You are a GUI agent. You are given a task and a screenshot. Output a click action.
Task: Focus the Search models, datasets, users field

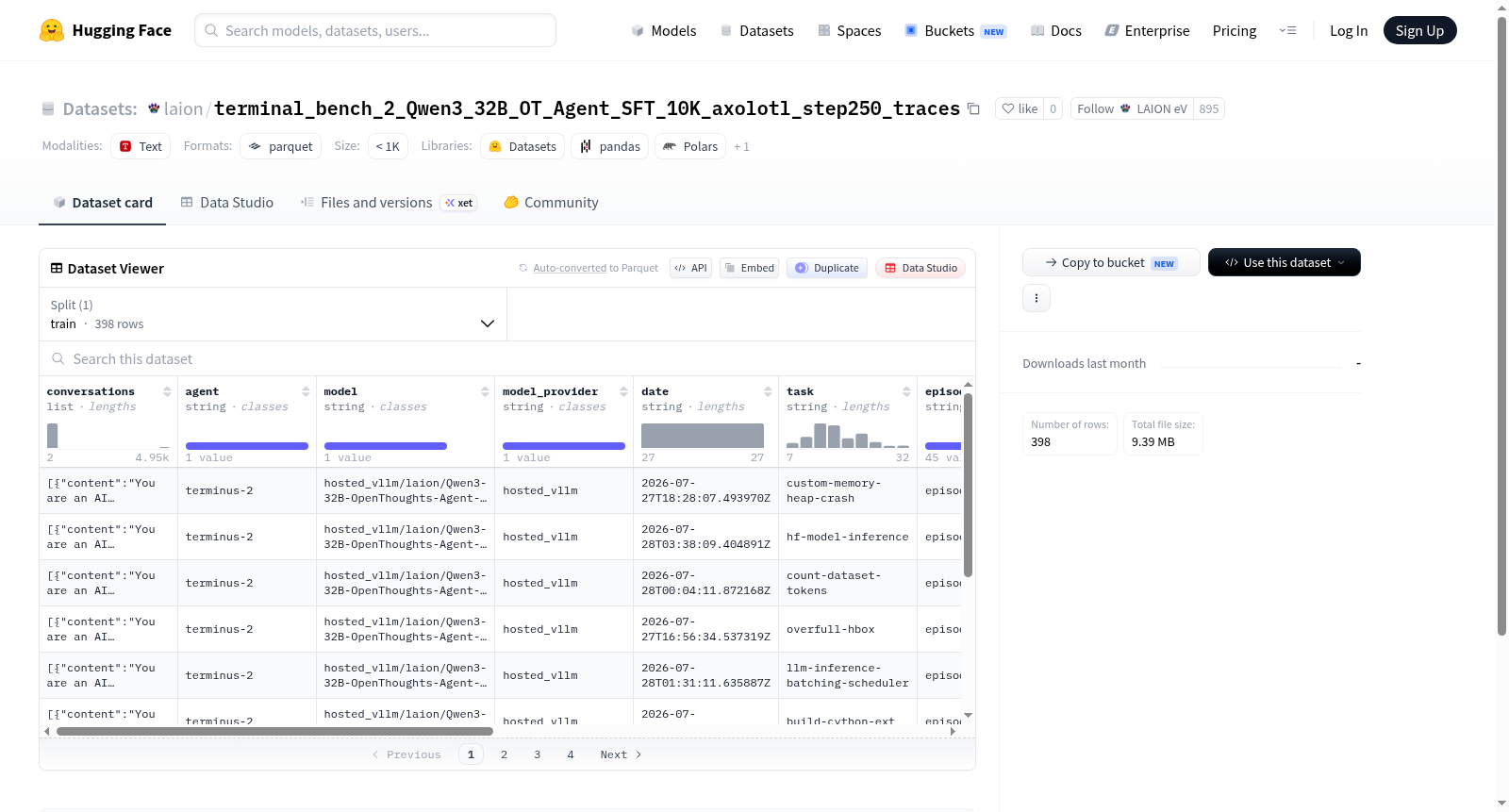[x=375, y=30]
